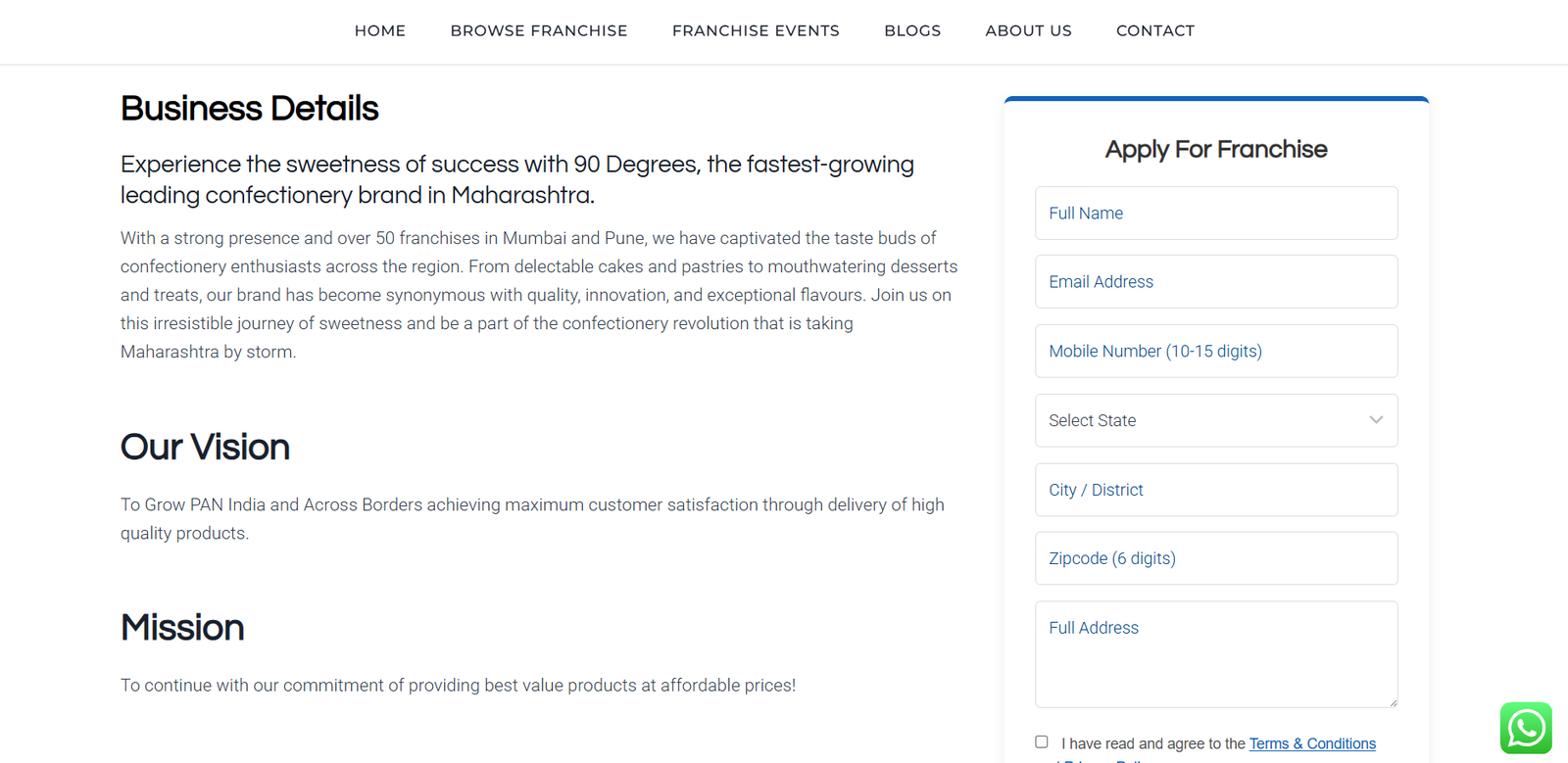Follow the Terms & Conditions link

[x=1312, y=743]
